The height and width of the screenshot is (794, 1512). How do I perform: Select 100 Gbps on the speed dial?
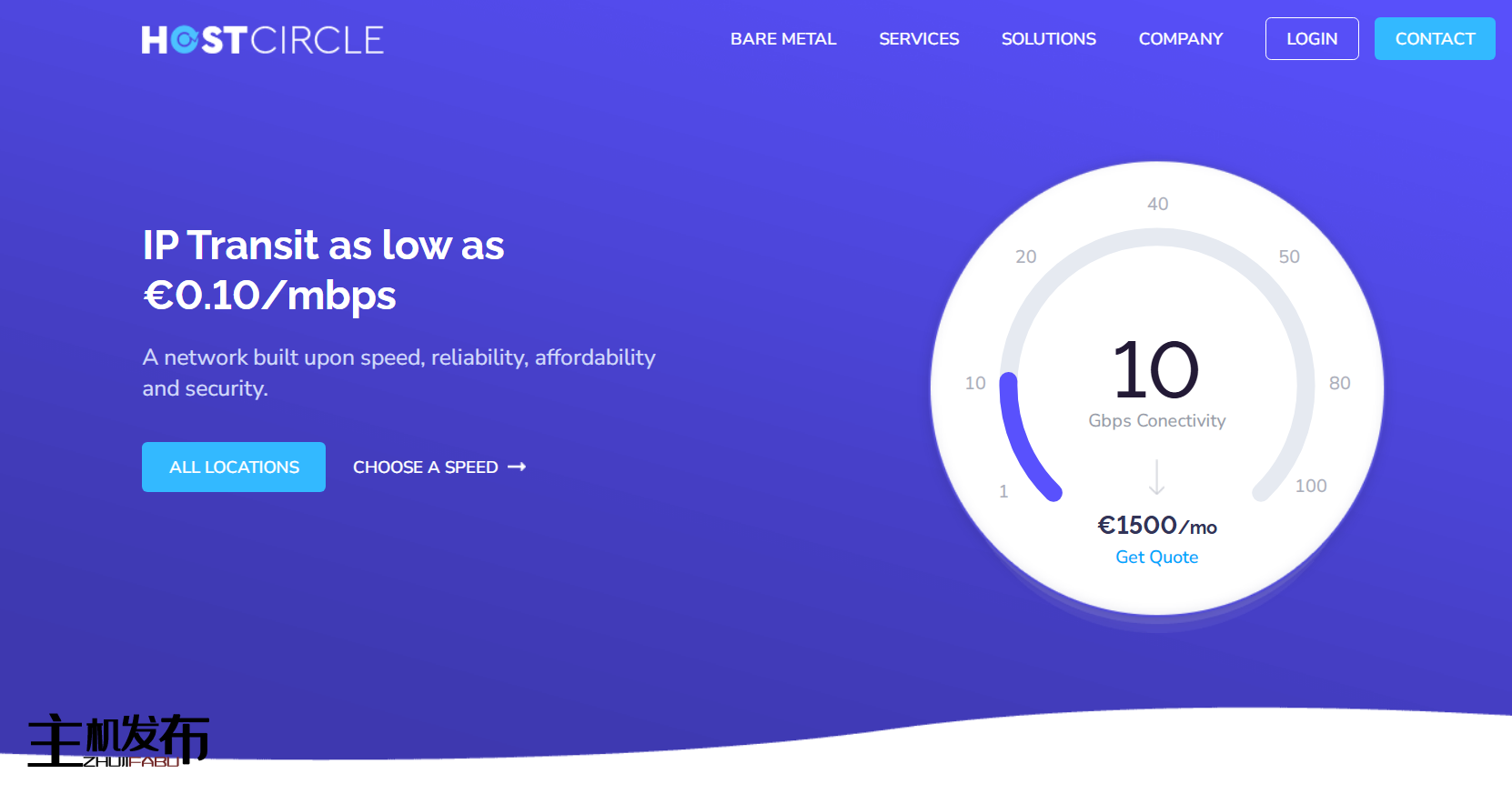click(x=1310, y=486)
